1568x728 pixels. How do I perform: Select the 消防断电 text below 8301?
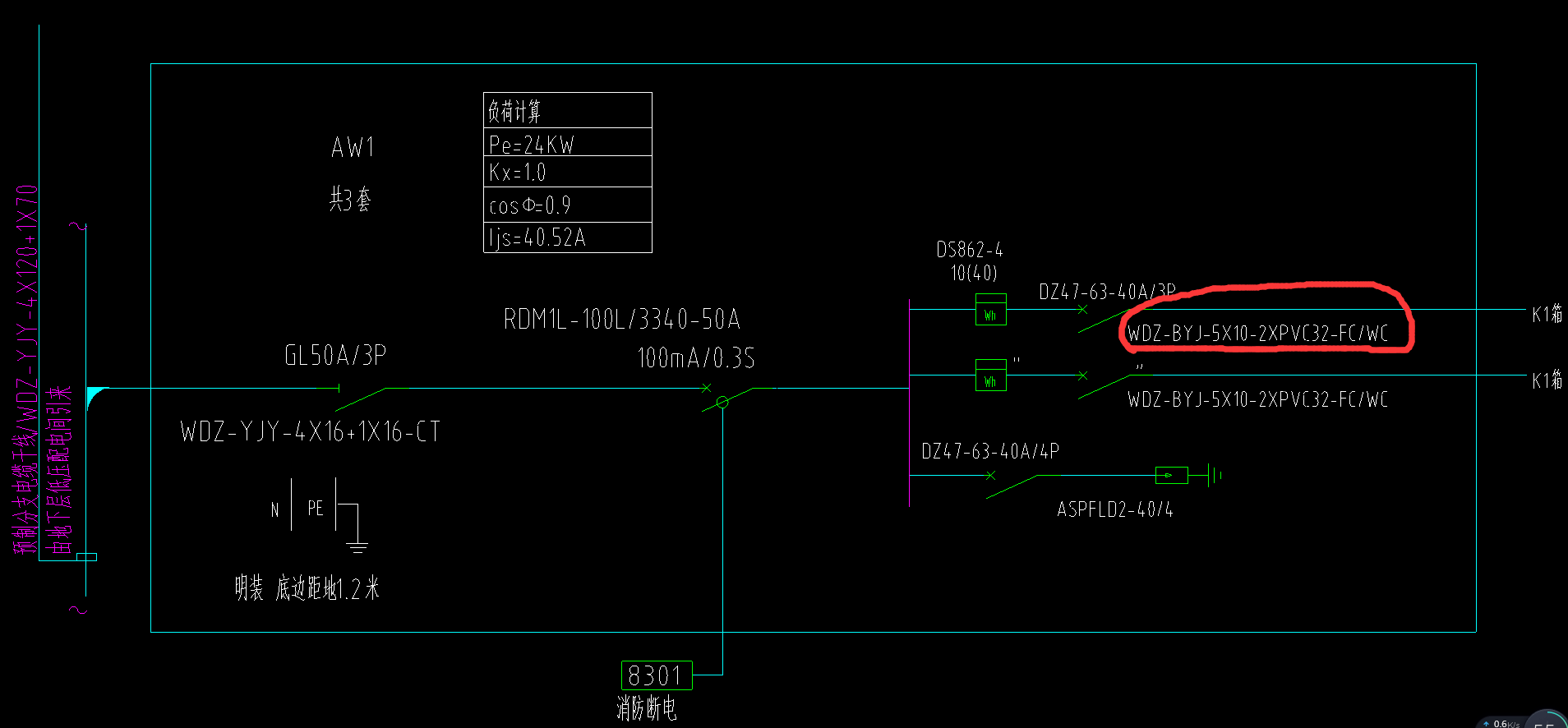(647, 708)
